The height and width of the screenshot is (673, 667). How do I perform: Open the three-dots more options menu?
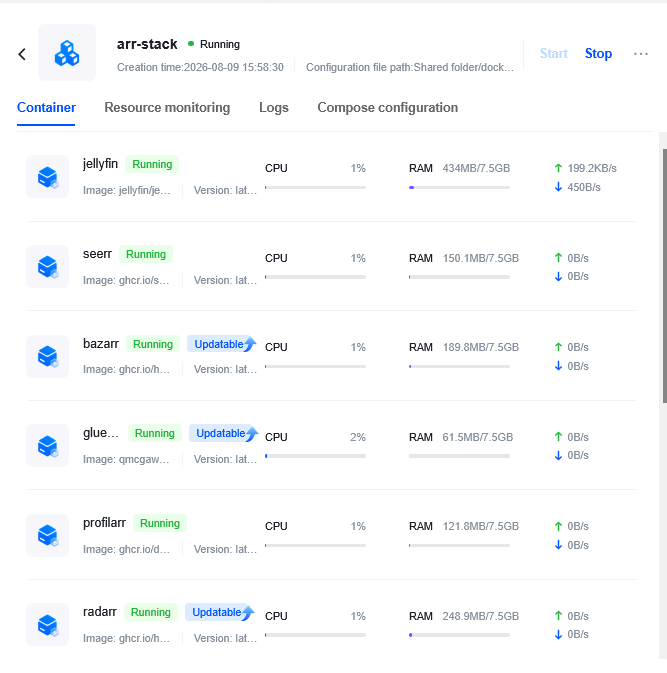[640, 54]
